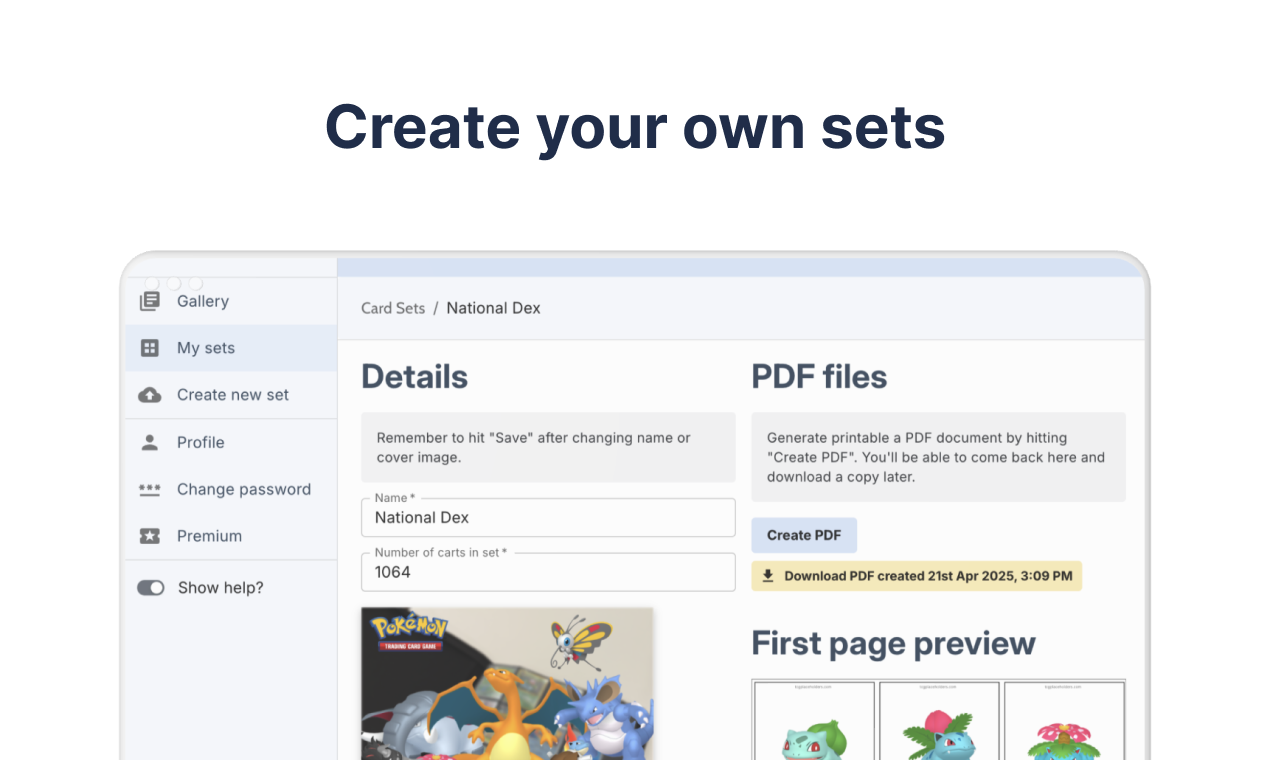Click the My sets grid icon
The image size is (1270, 760).
click(x=150, y=348)
